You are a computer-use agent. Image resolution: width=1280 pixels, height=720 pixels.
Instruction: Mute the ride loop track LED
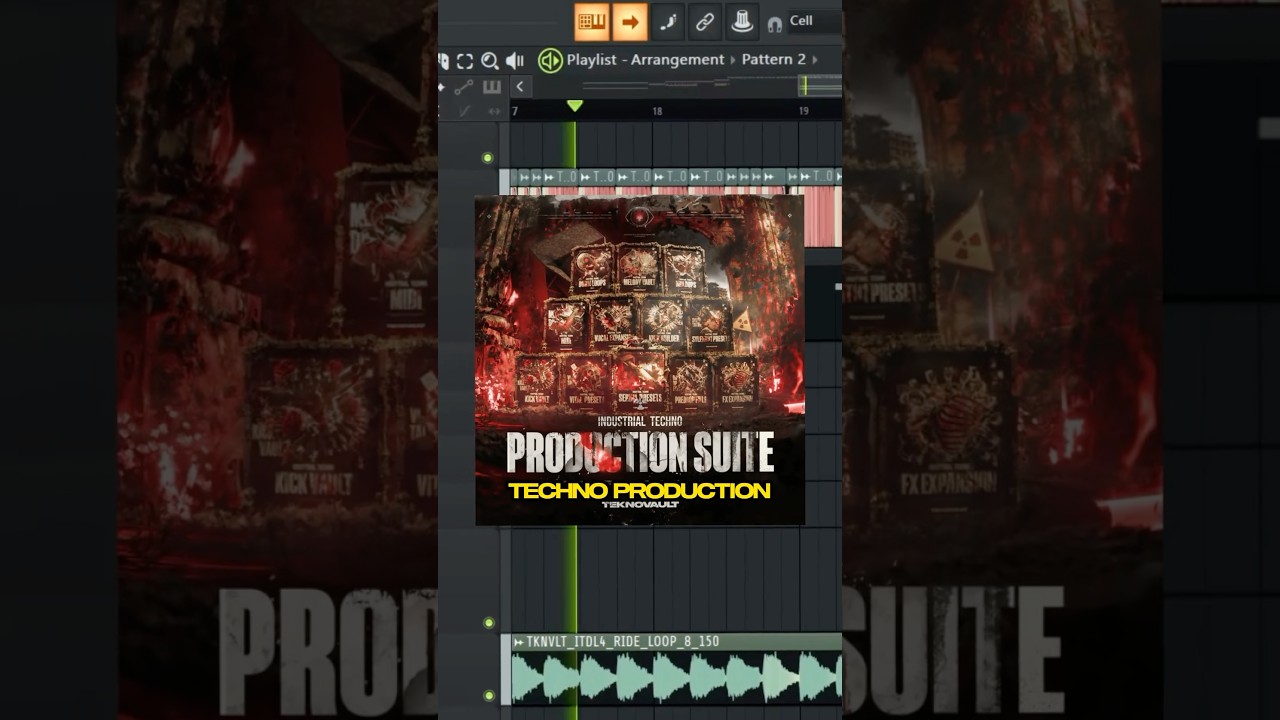click(488, 695)
